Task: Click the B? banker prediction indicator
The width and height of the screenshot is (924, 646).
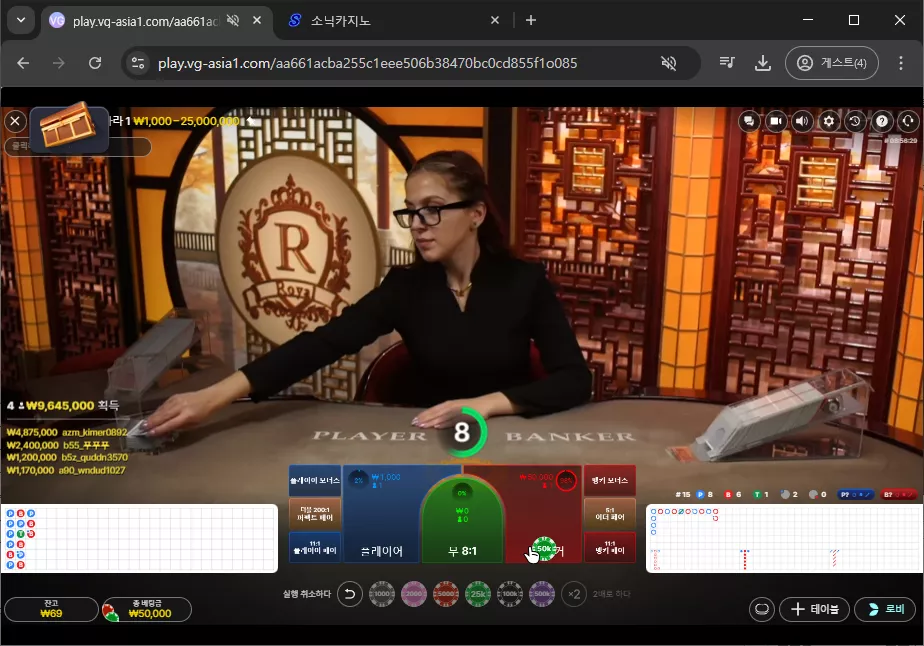Action: coord(899,495)
